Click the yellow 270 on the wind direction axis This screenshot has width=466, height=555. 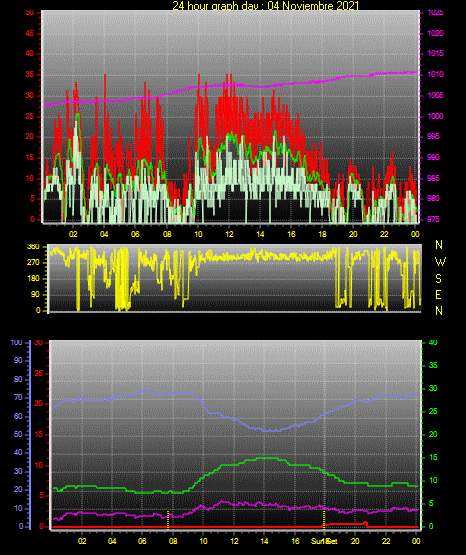tap(33, 263)
